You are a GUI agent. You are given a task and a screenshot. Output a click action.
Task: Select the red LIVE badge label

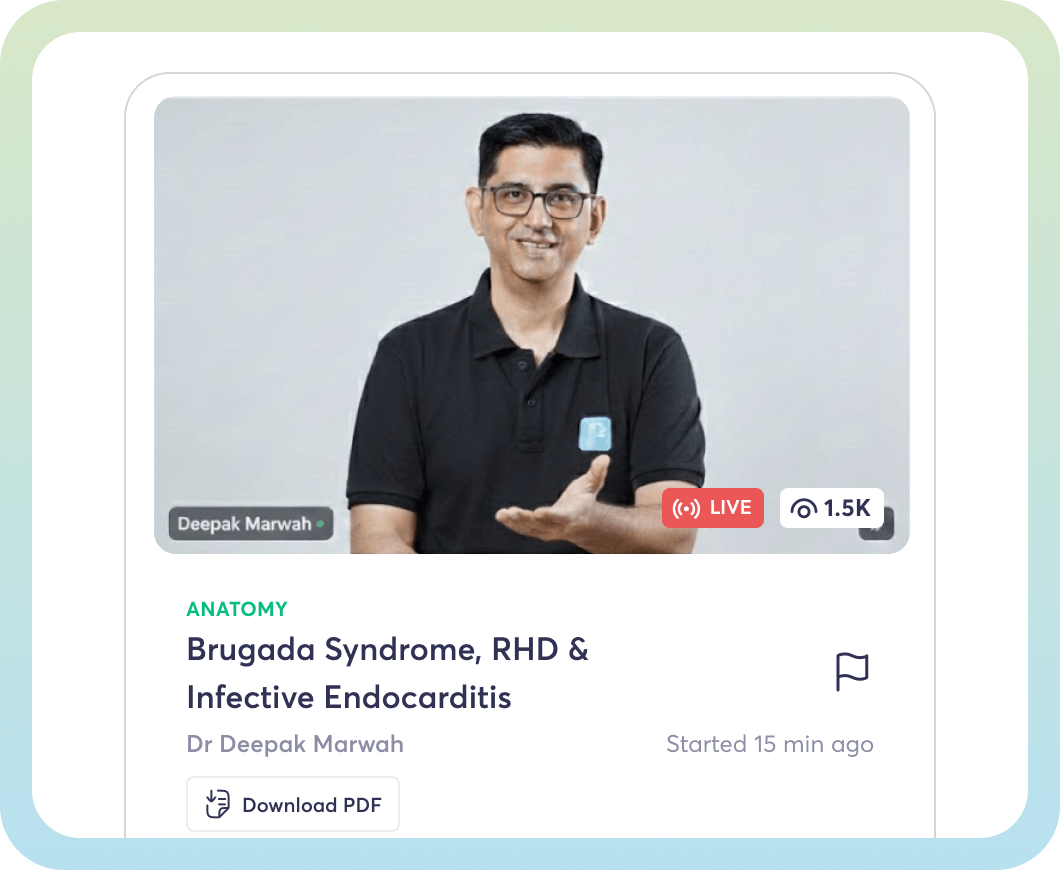[x=713, y=508]
